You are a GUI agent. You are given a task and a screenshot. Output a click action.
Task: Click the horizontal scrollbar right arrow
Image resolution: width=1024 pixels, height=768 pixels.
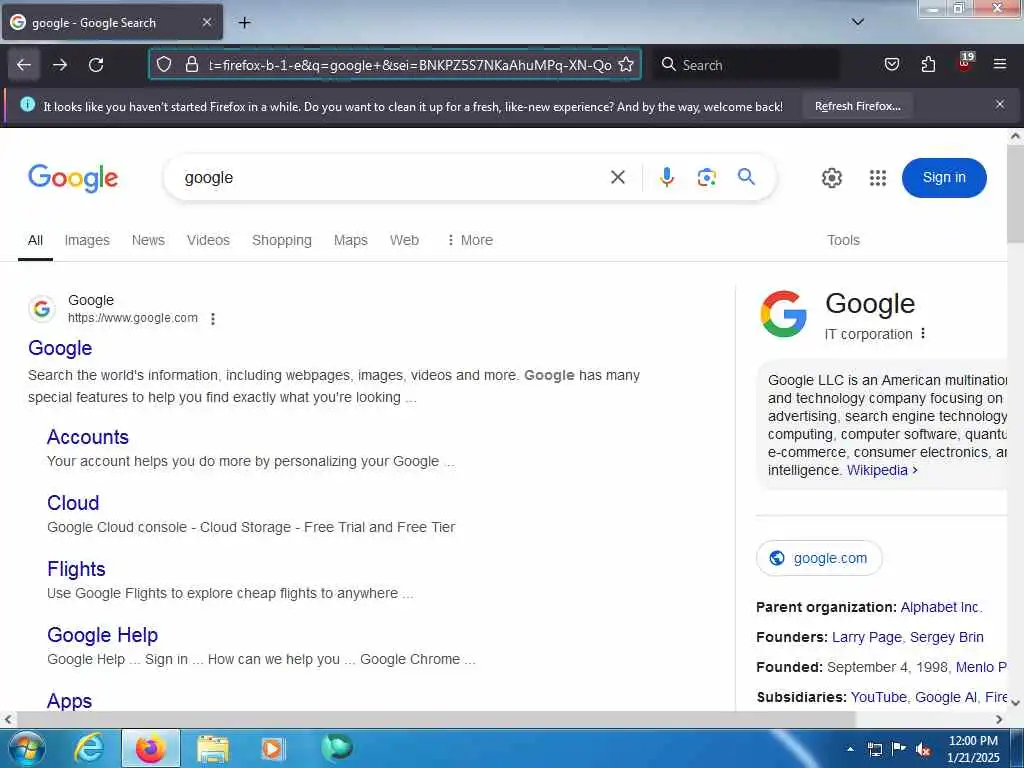[x=999, y=720]
